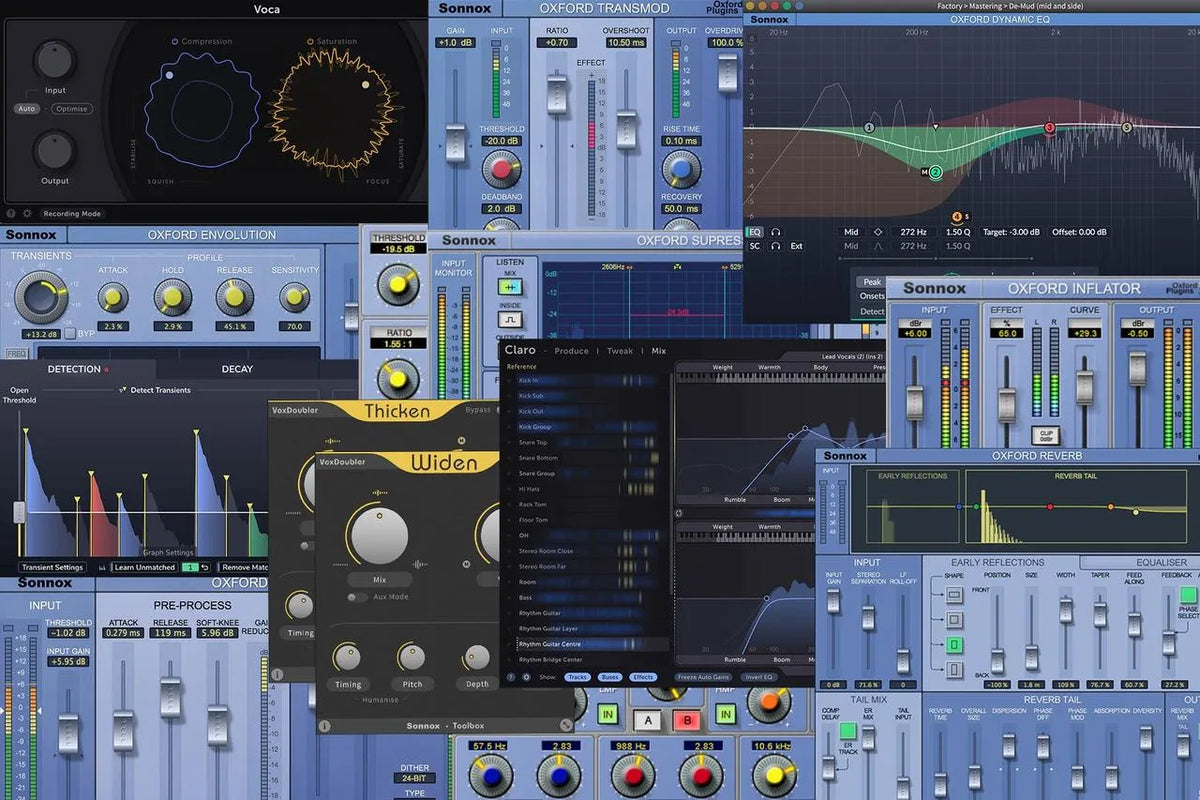
Task: Select the bell filter shape icon beside 272 Hz
Action: point(879,246)
